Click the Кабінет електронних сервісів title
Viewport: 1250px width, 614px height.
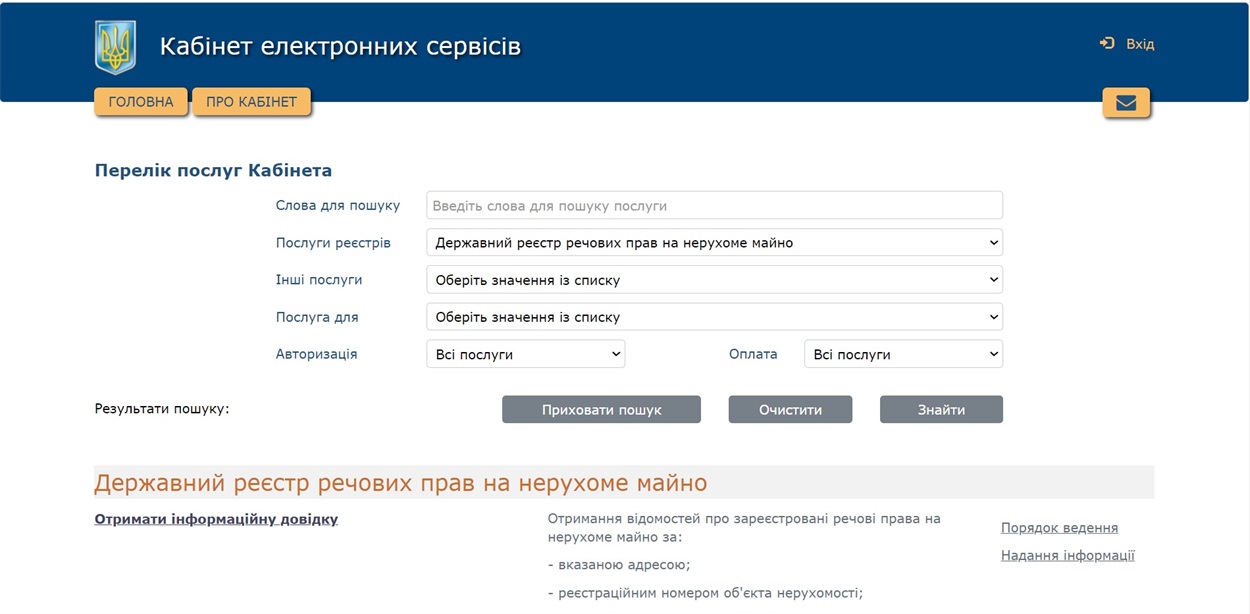point(340,47)
